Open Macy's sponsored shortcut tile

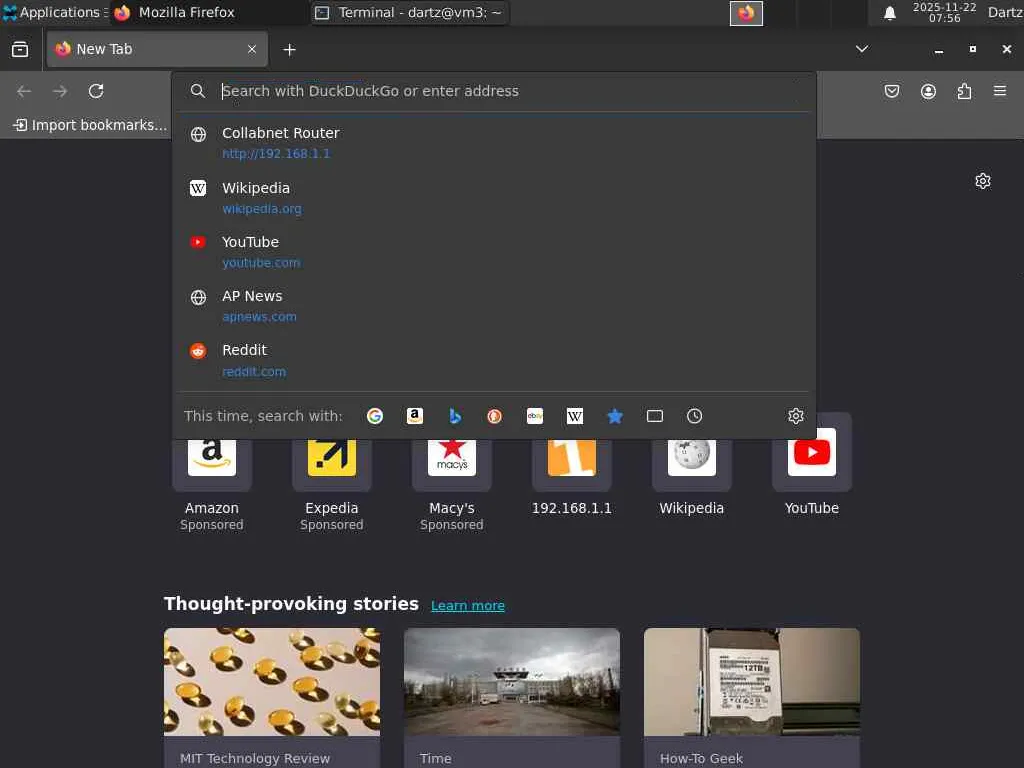click(452, 480)
